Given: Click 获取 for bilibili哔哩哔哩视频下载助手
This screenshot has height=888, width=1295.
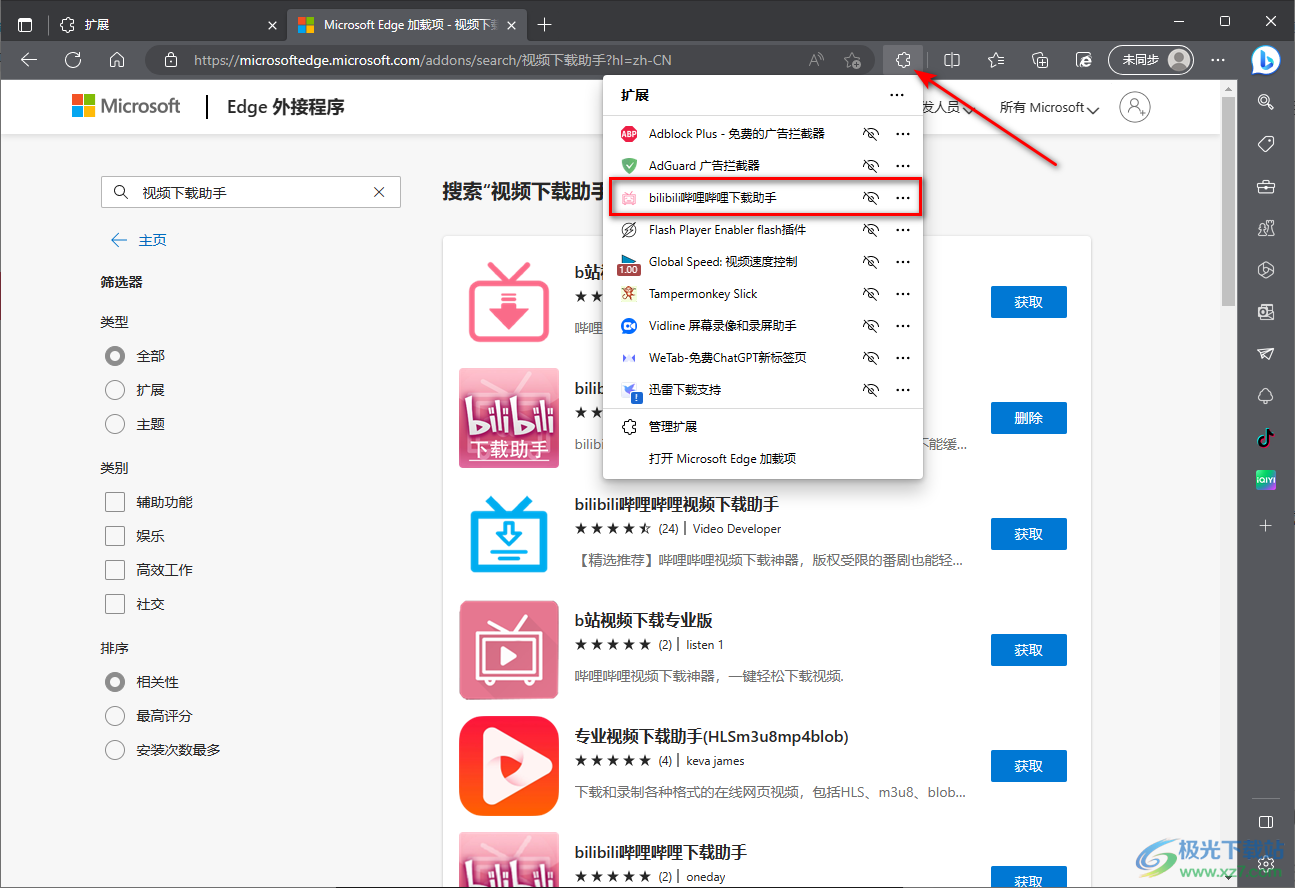Looking at the screenshot, I should 1028,534.
